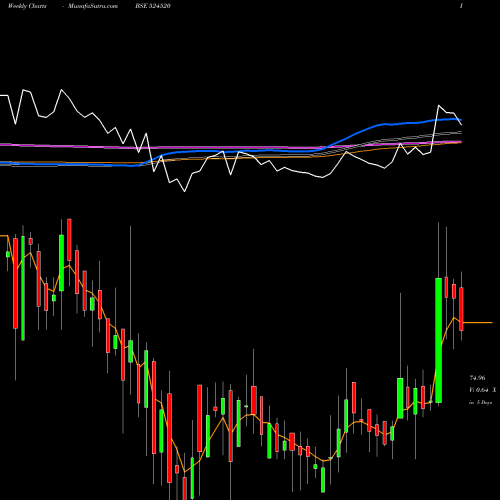Click the "V: 0.64 X" volume text
The image size is (500, 500).
pyautogui.click(x=483, y=390)
